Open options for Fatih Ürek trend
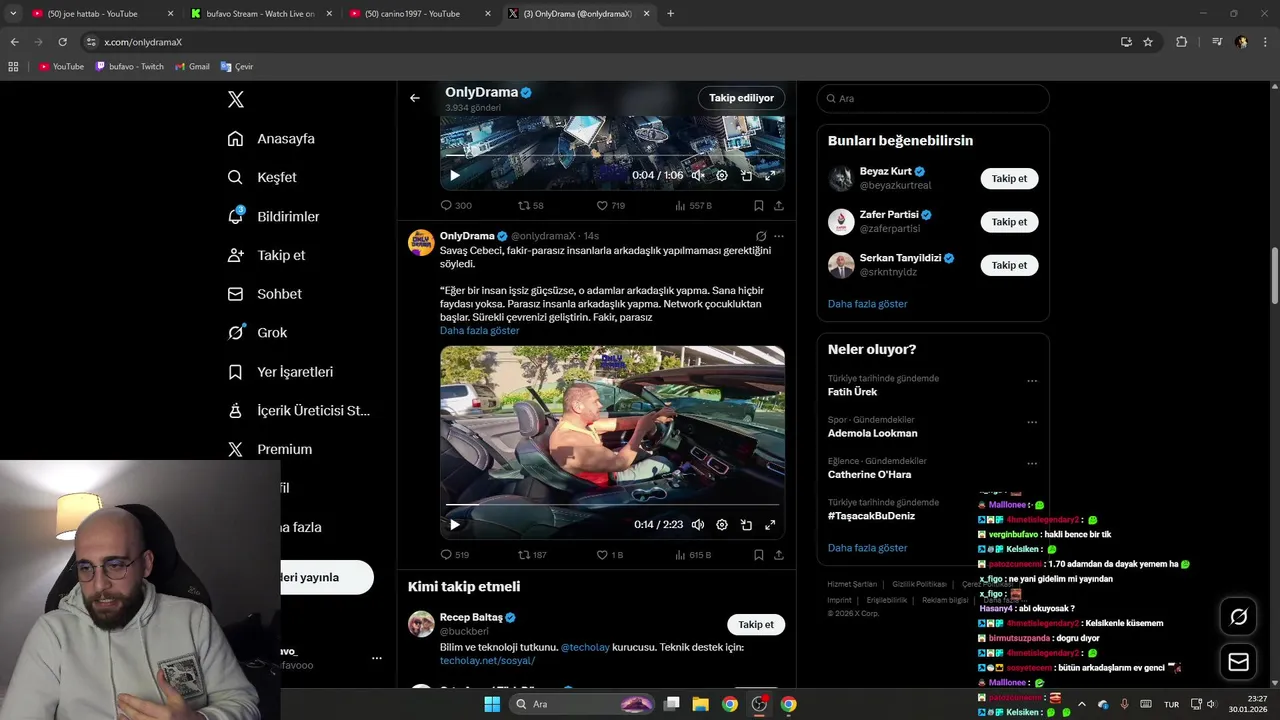Viewport: 1280px width, 720px height. [x=1032, y=381]
